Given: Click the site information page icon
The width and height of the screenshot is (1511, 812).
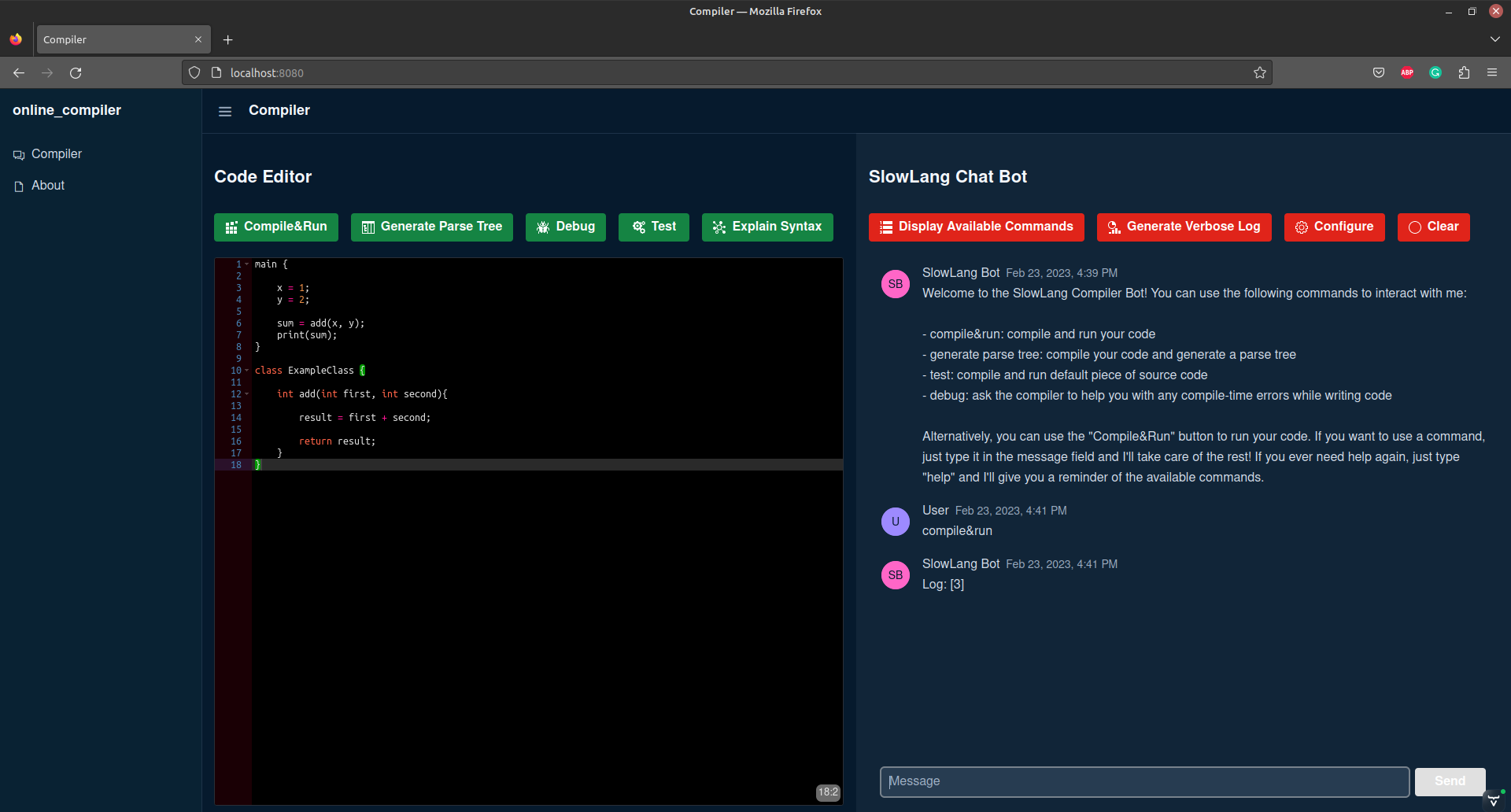Looking at the screenshot, I should (x=216, y=72).
